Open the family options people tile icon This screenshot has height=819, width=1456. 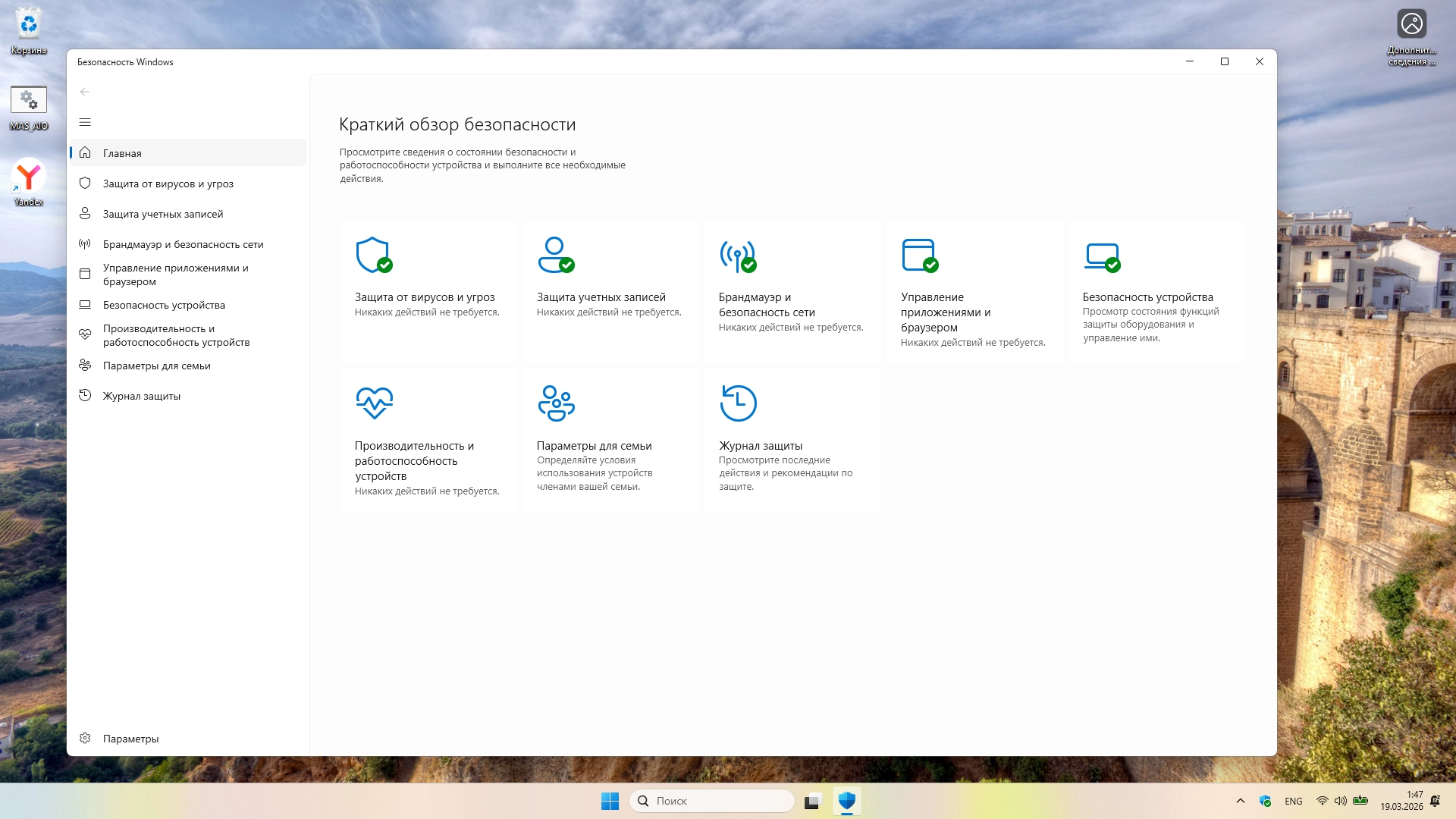coord(556,403)
